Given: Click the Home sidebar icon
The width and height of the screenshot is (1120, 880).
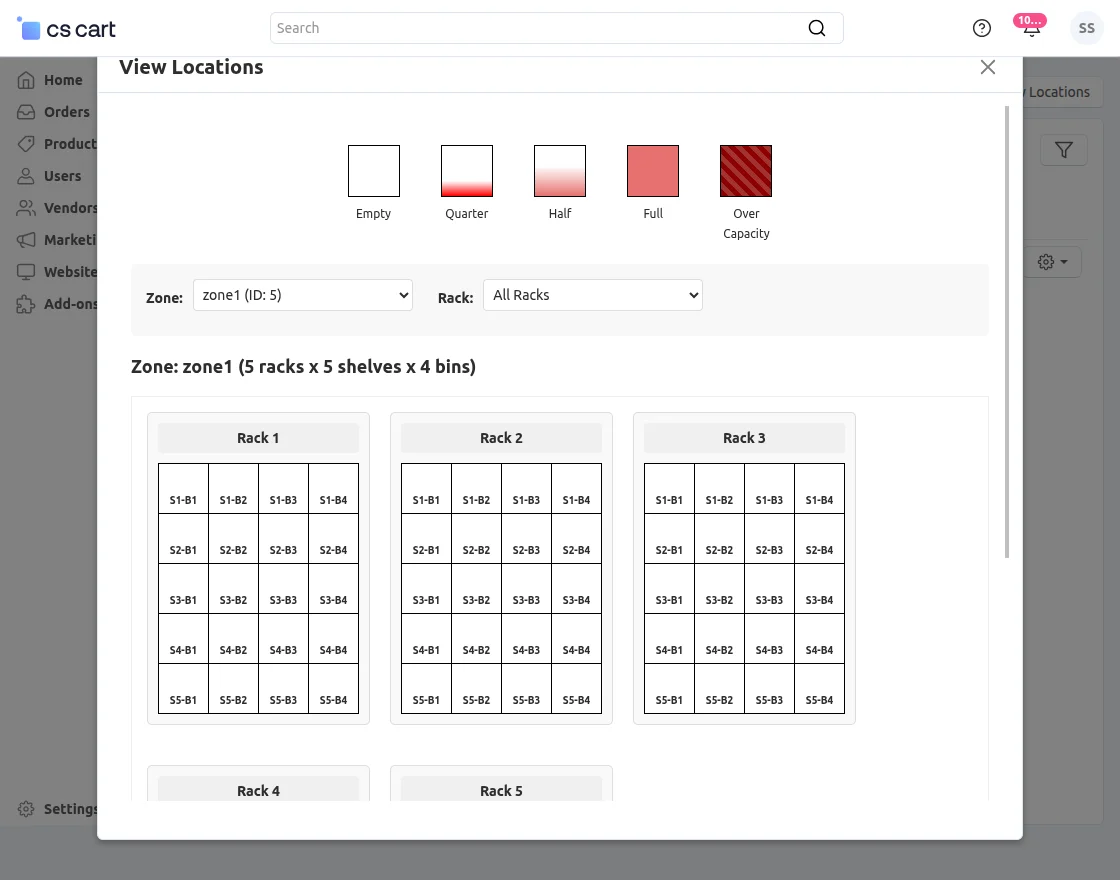Looking at the screenshot, I should (26, 80).
